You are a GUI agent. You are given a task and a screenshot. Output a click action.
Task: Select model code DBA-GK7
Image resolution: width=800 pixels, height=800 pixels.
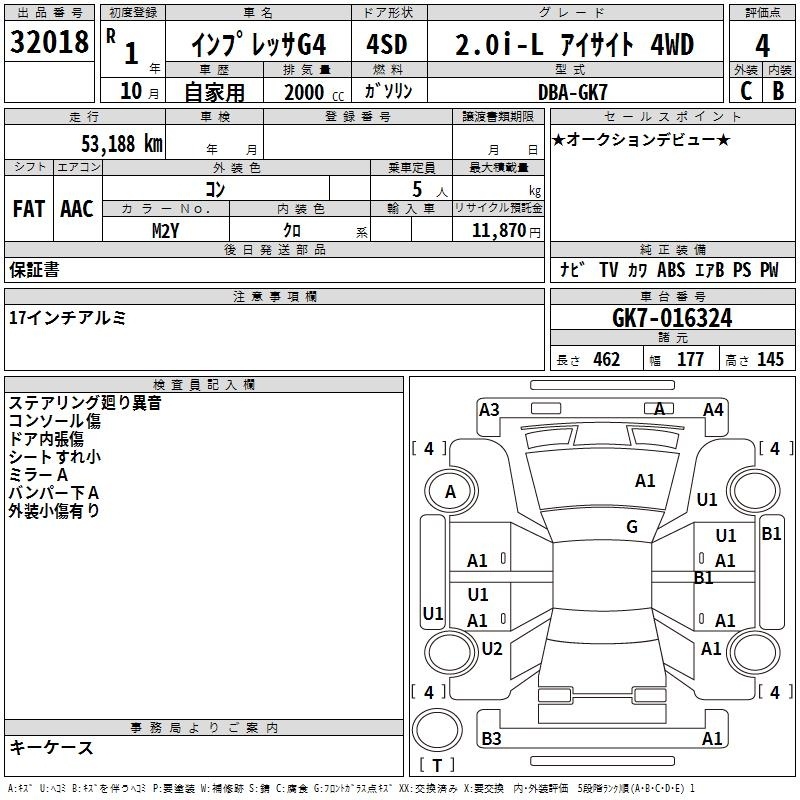tap(572, 92)
